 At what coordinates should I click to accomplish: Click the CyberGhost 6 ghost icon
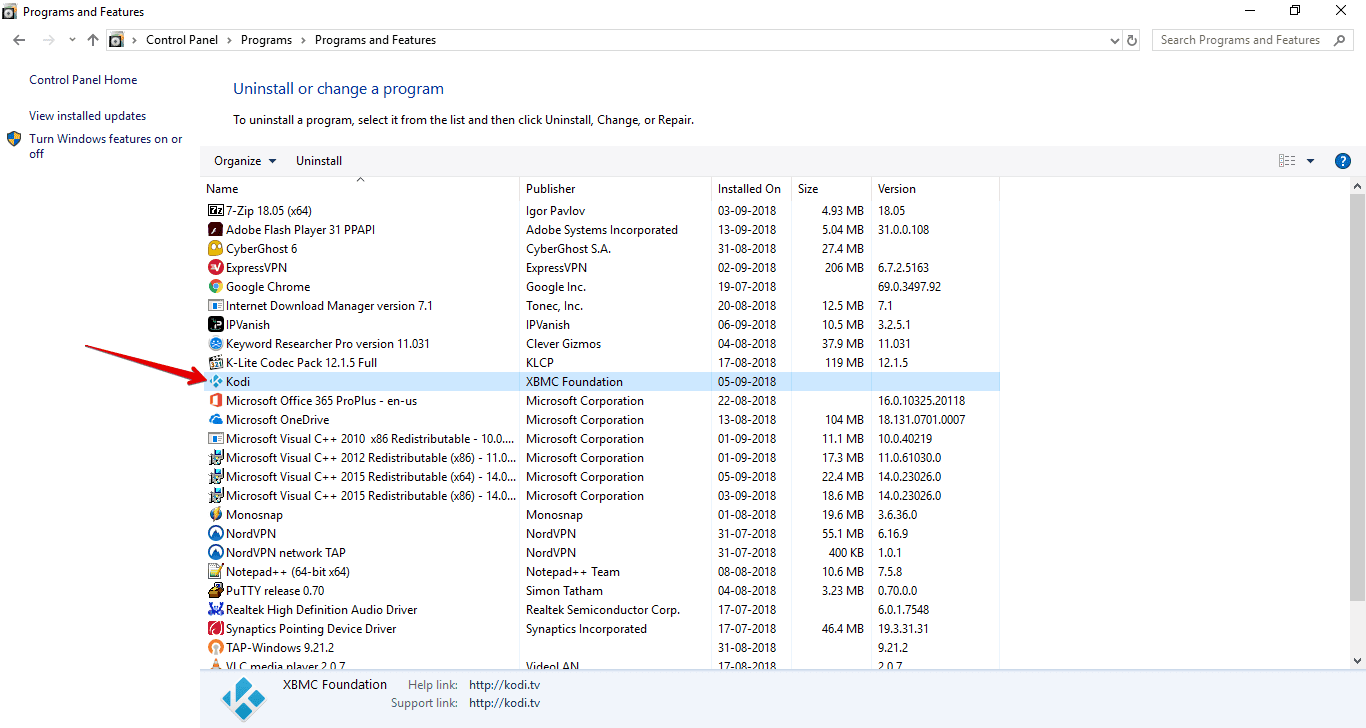215,249
